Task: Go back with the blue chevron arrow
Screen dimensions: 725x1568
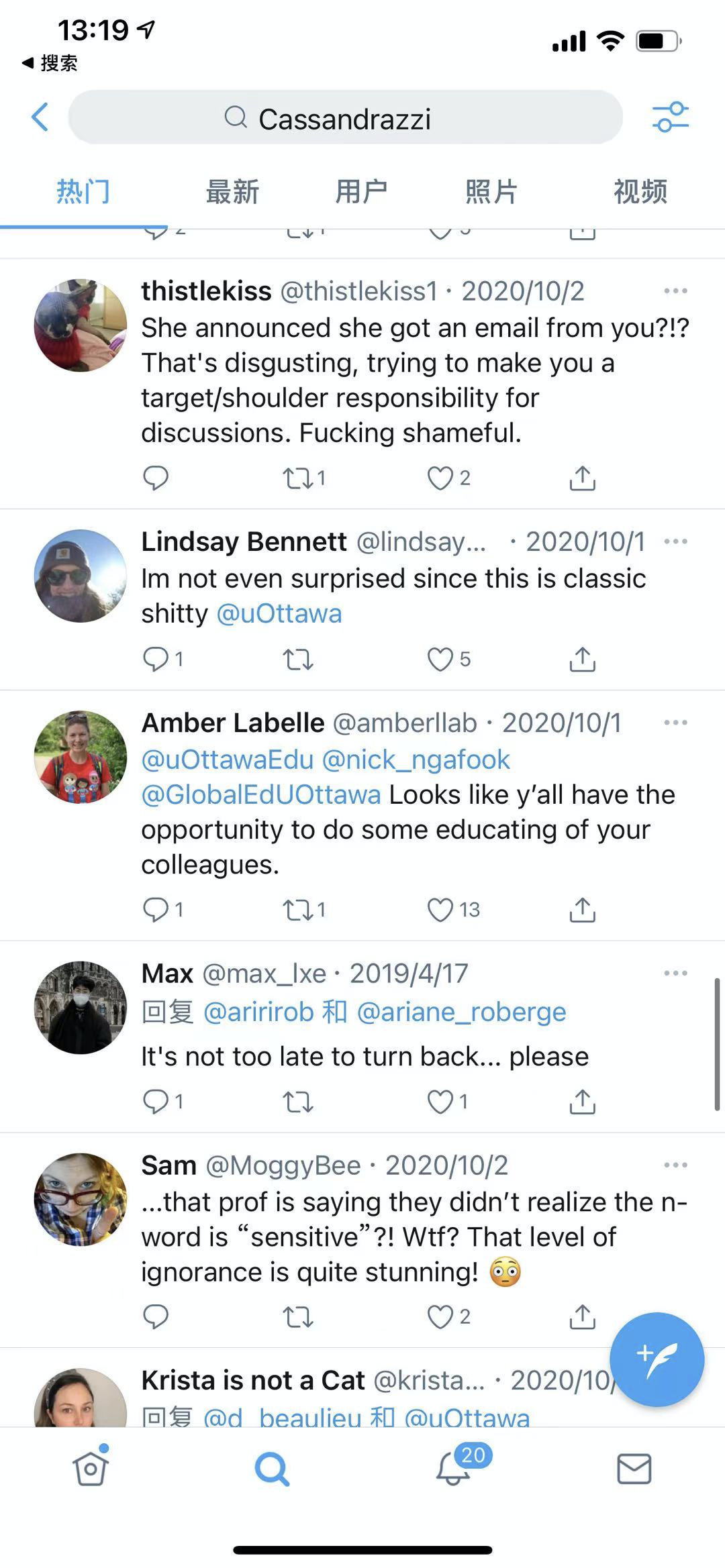Action: (40, 117)
